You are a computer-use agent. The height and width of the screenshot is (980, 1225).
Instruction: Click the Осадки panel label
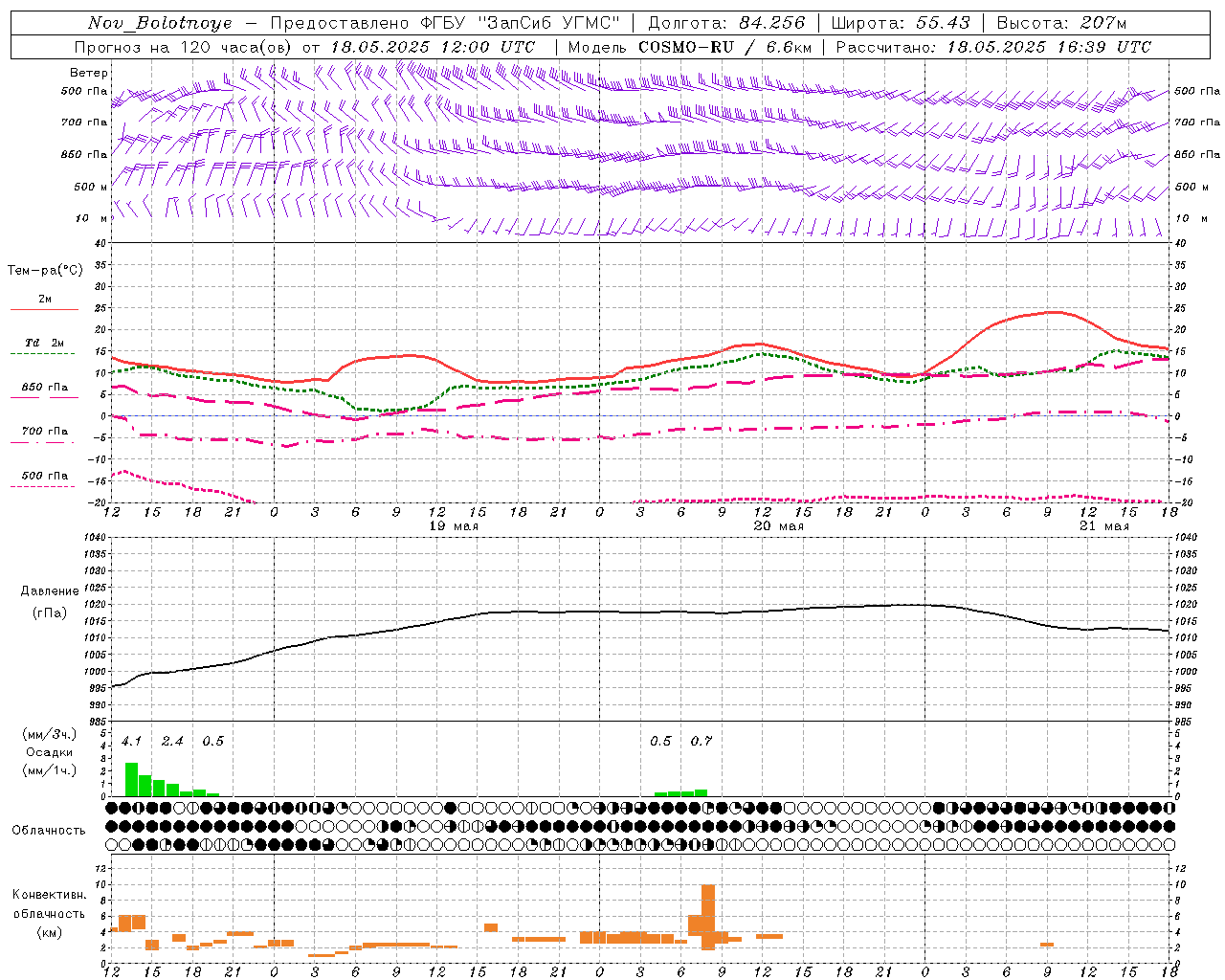[x=49, y=752]
